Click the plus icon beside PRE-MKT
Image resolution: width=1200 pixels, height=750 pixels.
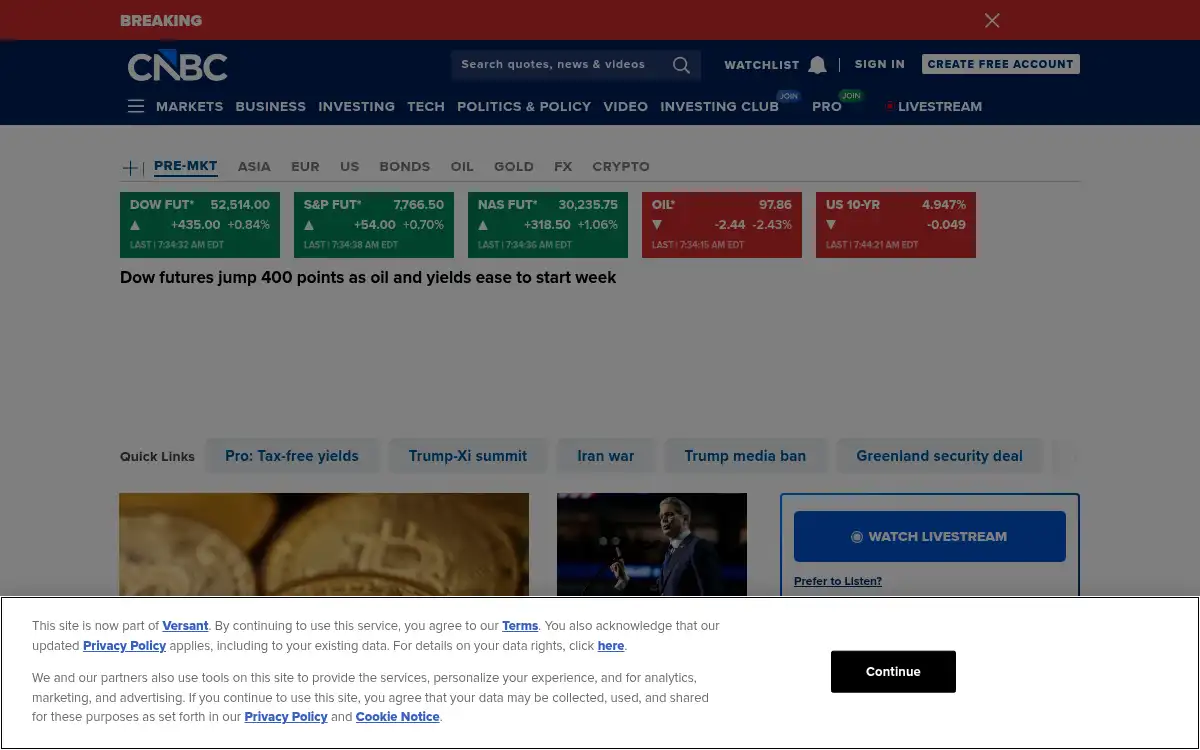pos(130,168)
